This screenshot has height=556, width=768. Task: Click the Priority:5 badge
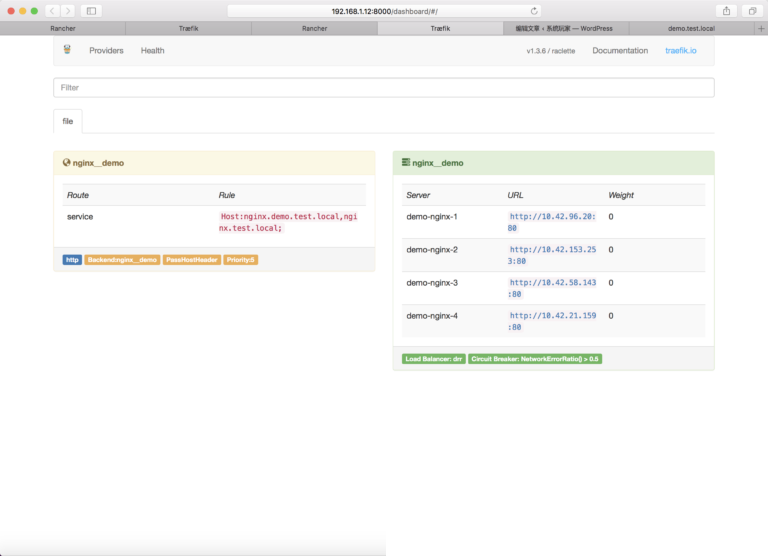point(240,260)
